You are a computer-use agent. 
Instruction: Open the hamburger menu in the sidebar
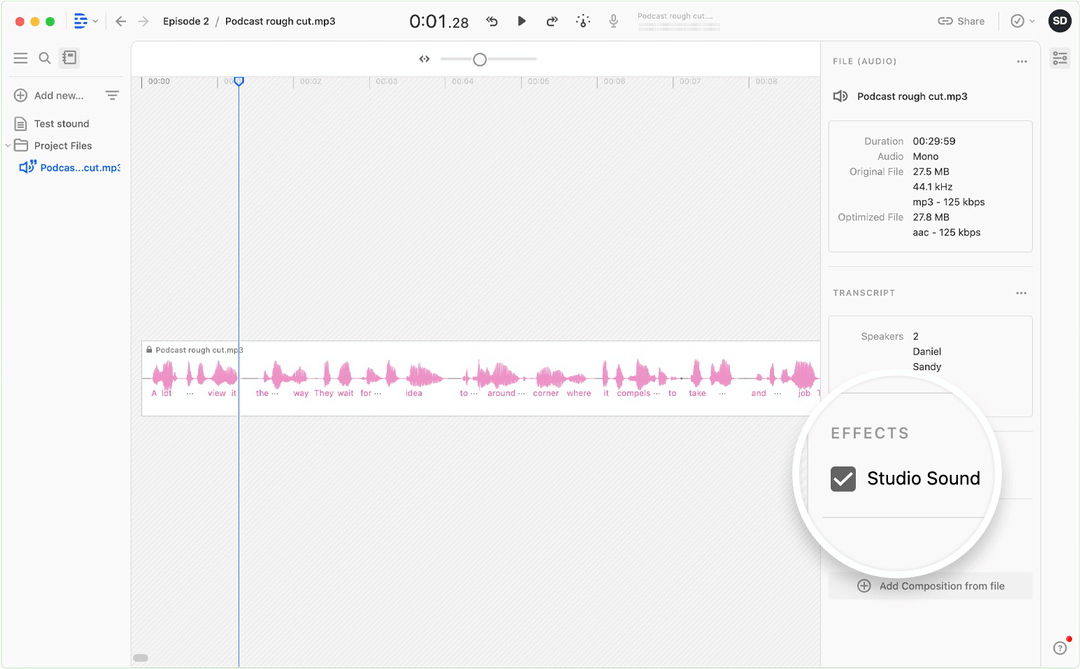pos(20,58)
